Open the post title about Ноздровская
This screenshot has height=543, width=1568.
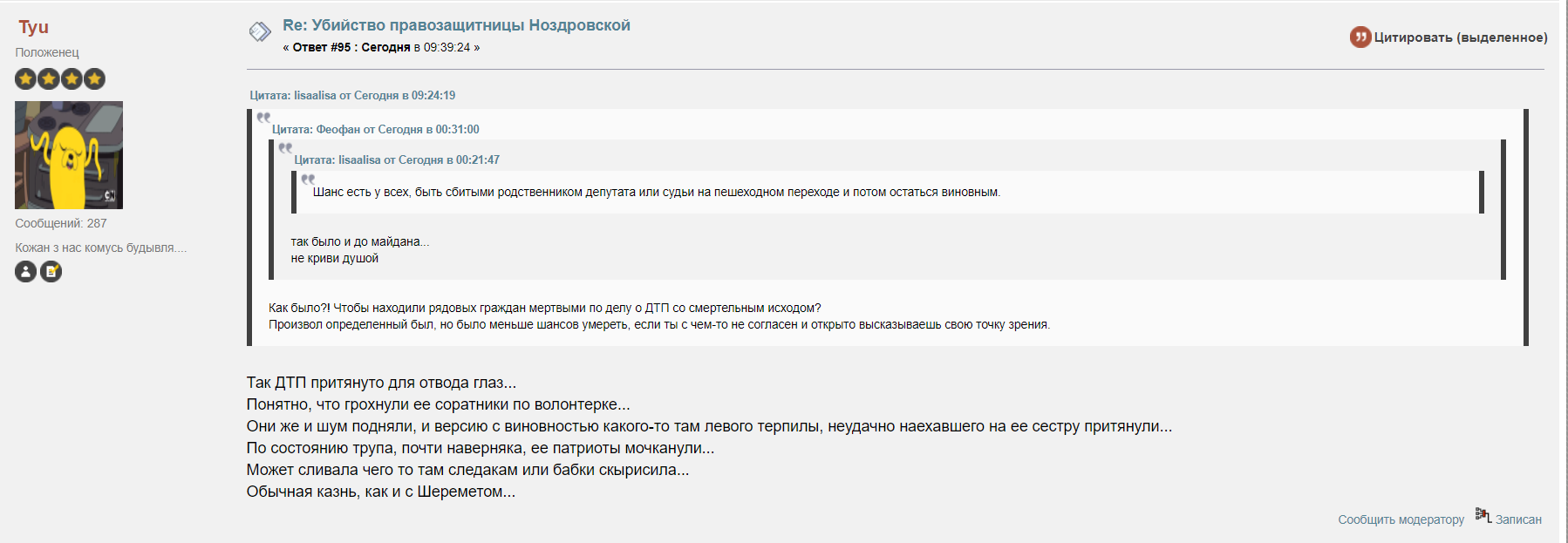[456, 25]
